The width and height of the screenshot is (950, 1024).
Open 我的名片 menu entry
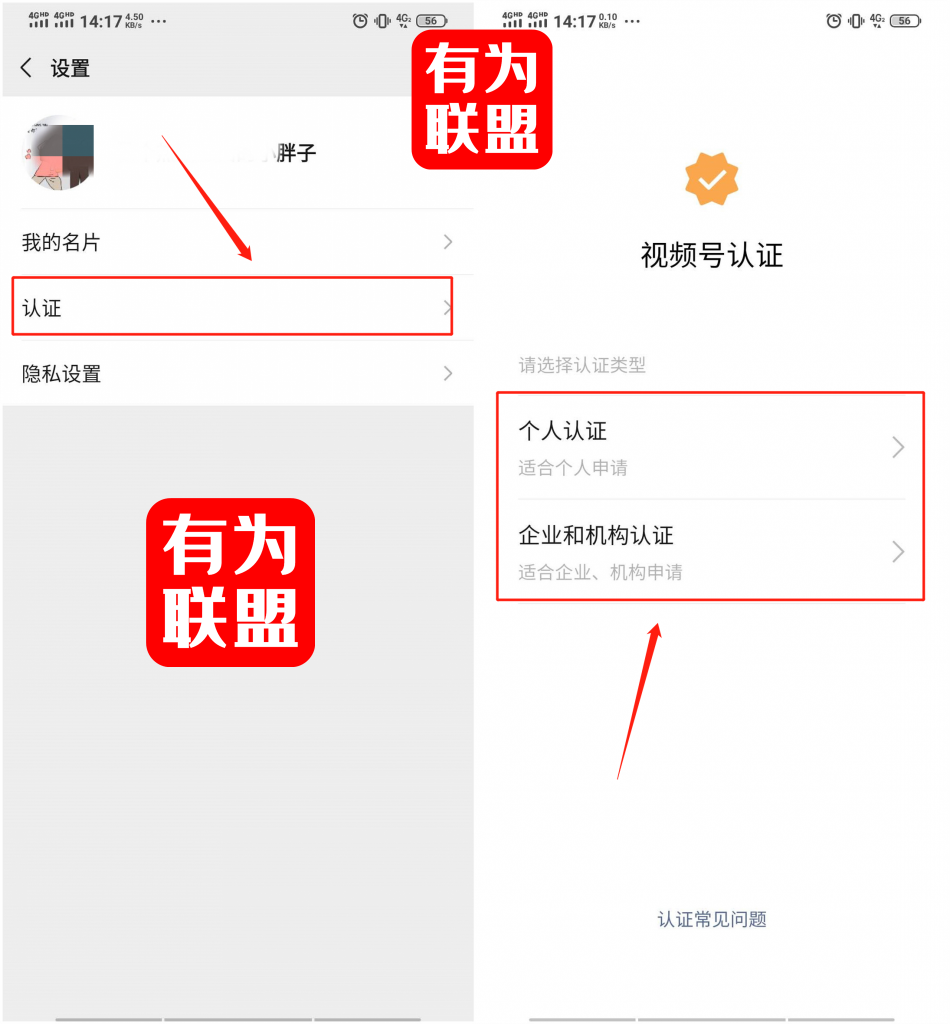click(x=238, y=242)
